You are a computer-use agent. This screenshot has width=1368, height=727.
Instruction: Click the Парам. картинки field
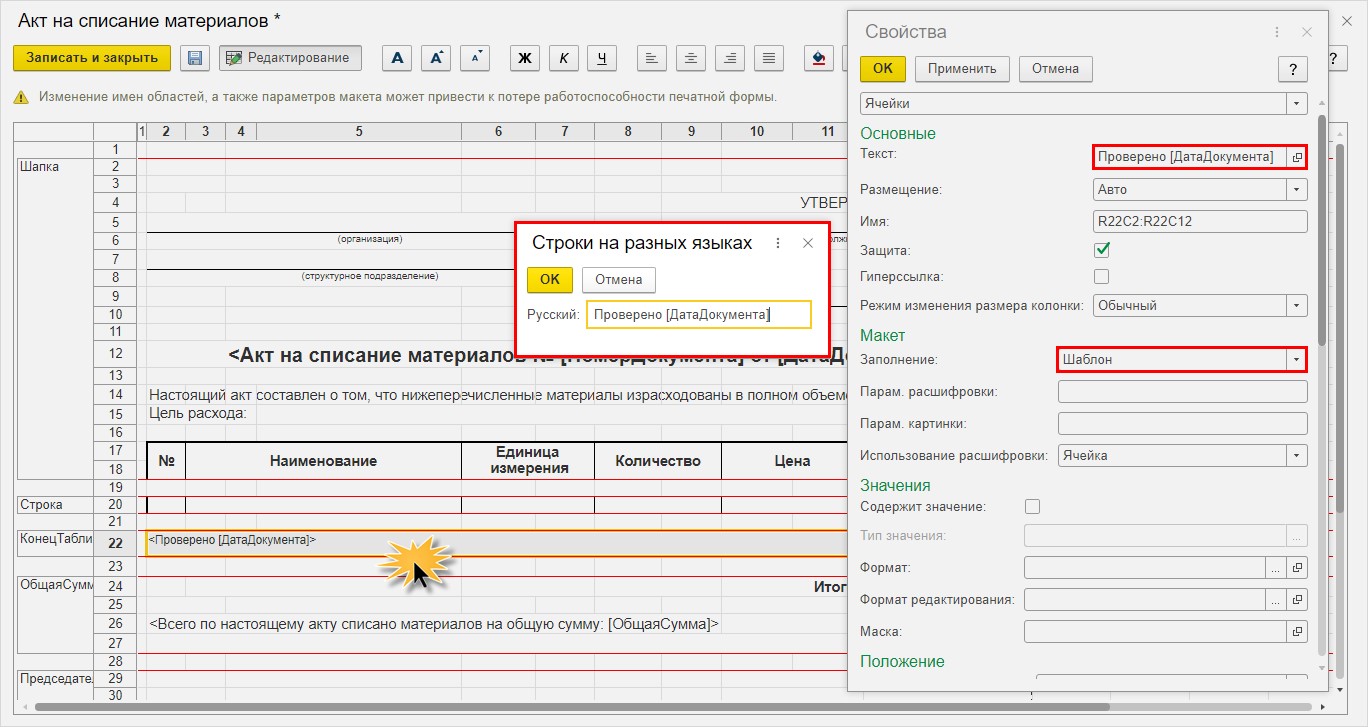(x=1182, y=424)
